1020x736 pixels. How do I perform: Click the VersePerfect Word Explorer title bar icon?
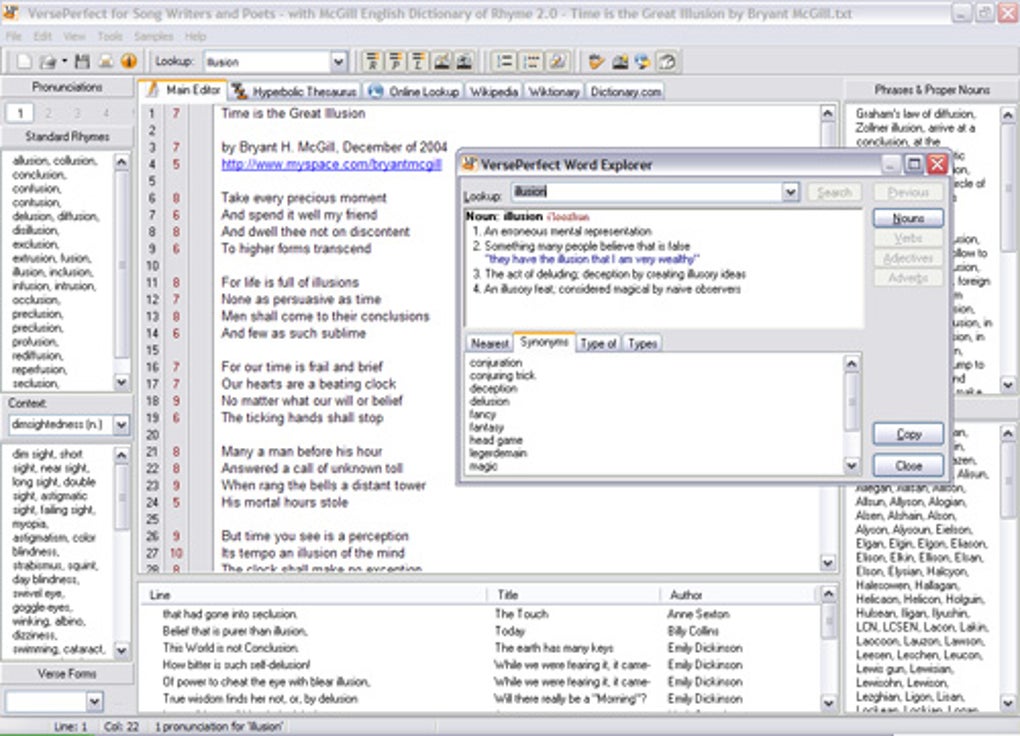tap(469, 164)
